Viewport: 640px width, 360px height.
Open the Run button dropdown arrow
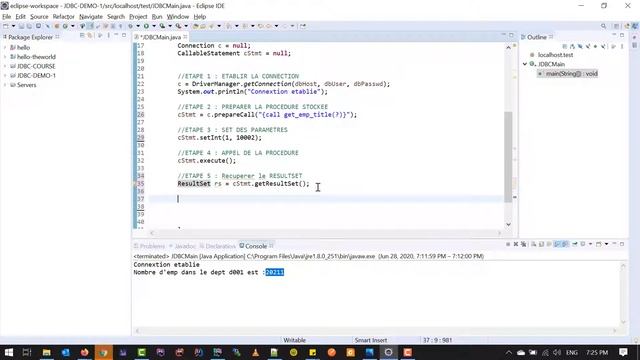pos(154,26)
